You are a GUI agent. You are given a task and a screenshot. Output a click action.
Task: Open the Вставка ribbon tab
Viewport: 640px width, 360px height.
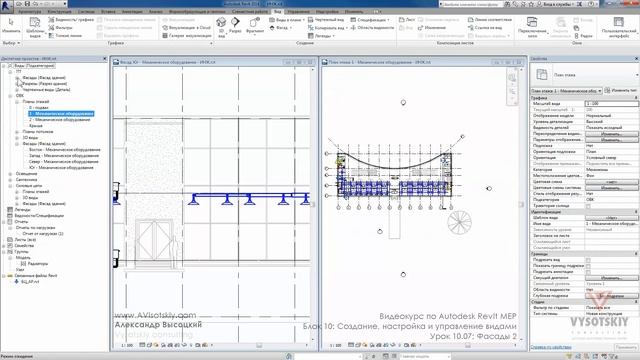click(x=108, y=12)
